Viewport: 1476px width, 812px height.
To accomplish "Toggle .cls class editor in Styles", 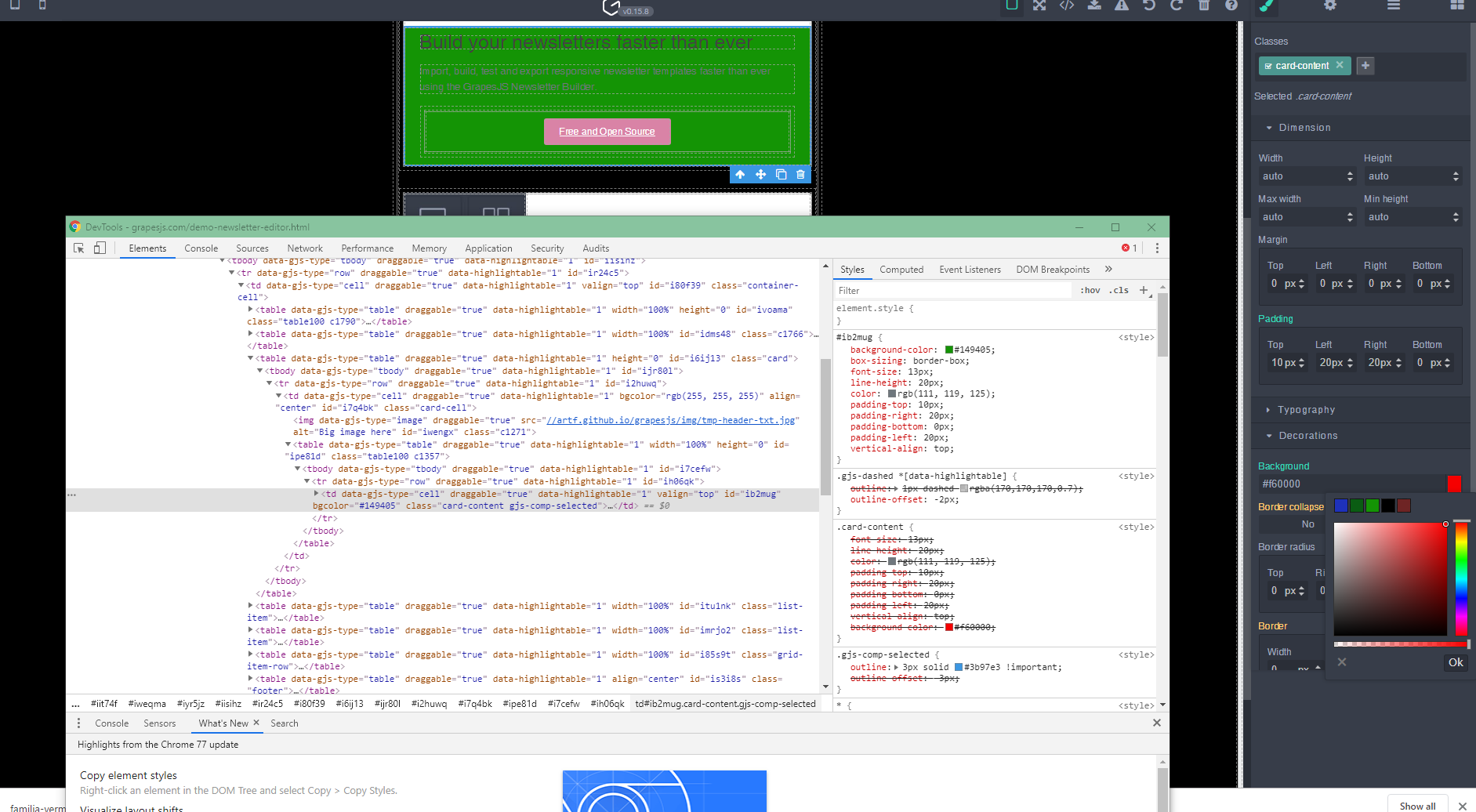I will tap(1119, 290).
